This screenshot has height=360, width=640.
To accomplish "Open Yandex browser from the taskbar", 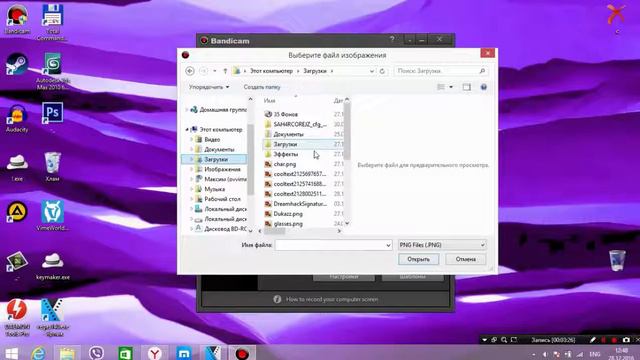I will 155,353.
